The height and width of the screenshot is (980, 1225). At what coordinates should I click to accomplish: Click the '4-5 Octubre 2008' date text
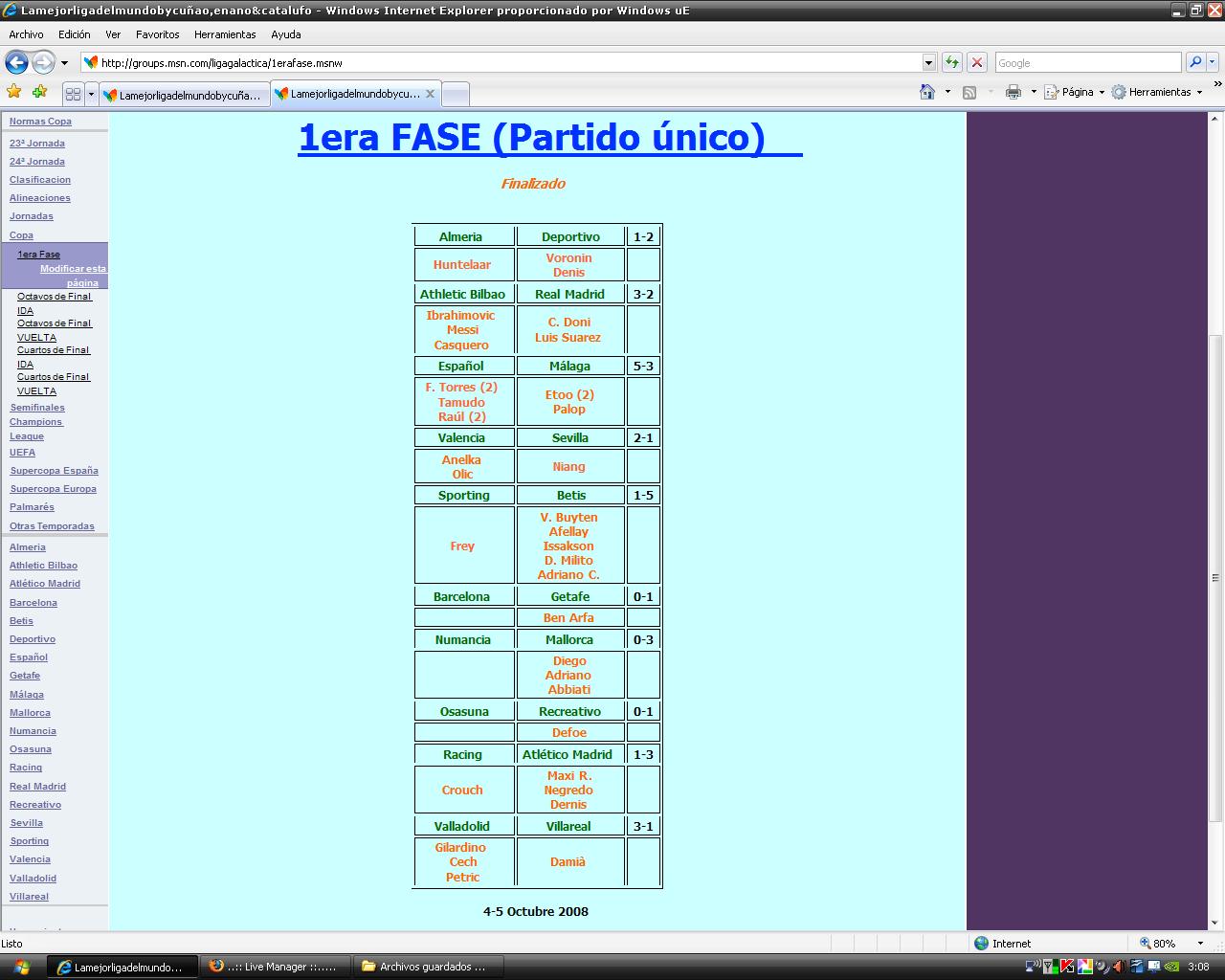pyautogui.click(x=536, y=911)
